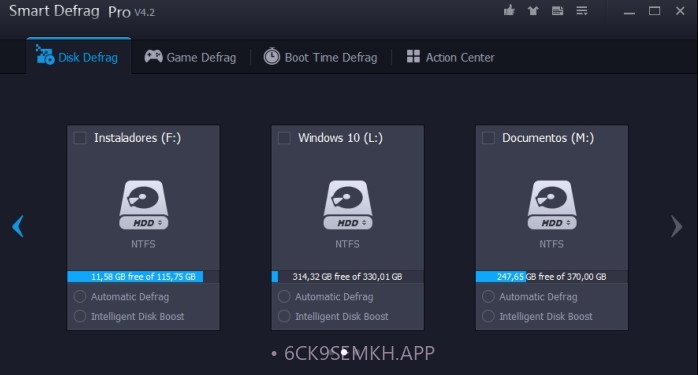
Task: Switch to the Disk Defrag tab
Action: click(78, 56)
